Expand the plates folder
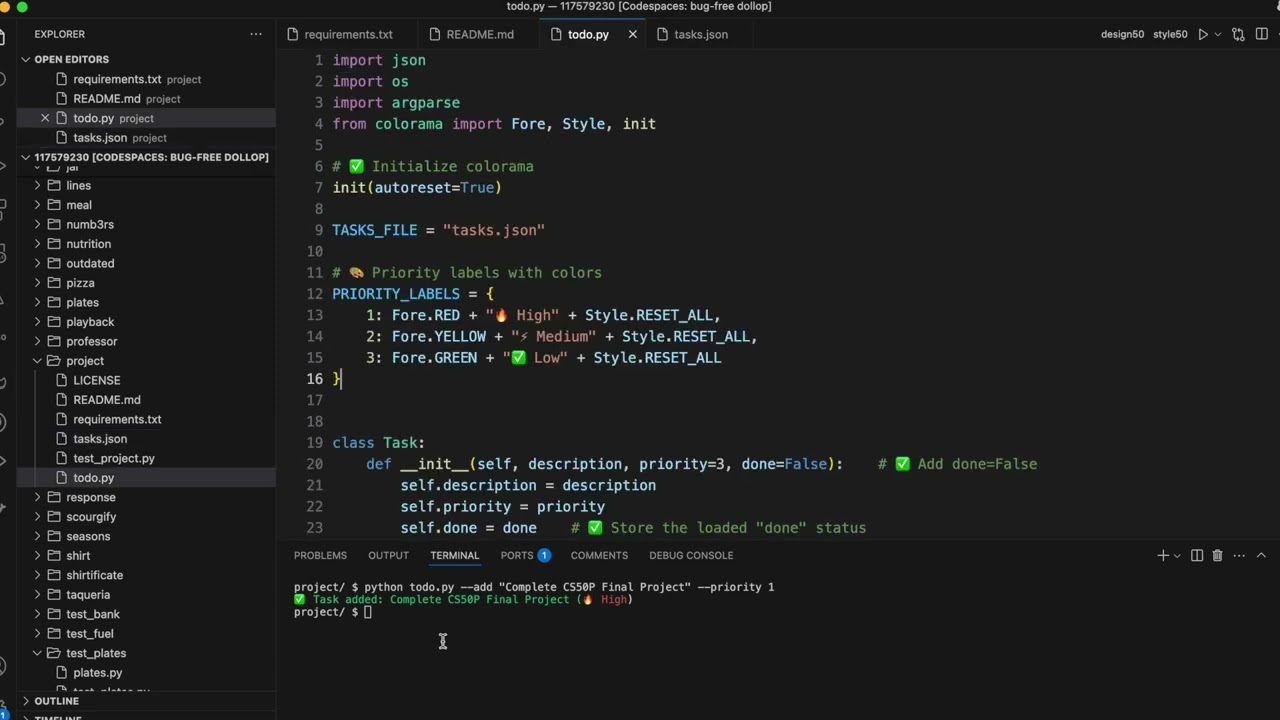Viewport: 1280px width, 720px height. [x=82, y=303]
